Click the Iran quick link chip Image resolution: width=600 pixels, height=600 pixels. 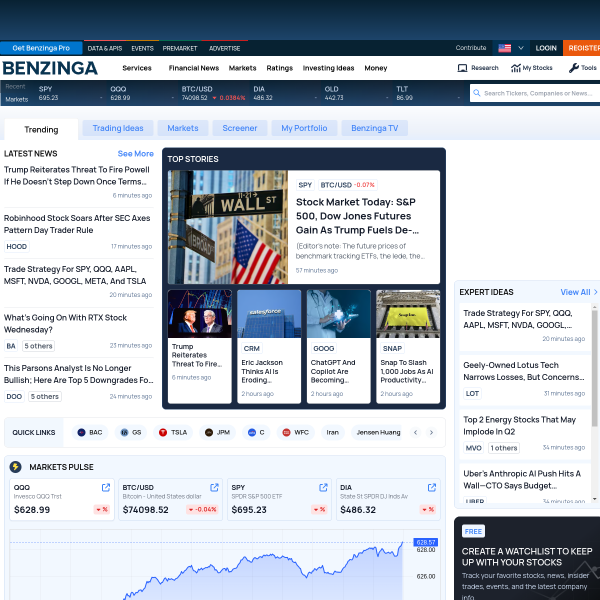333,432
